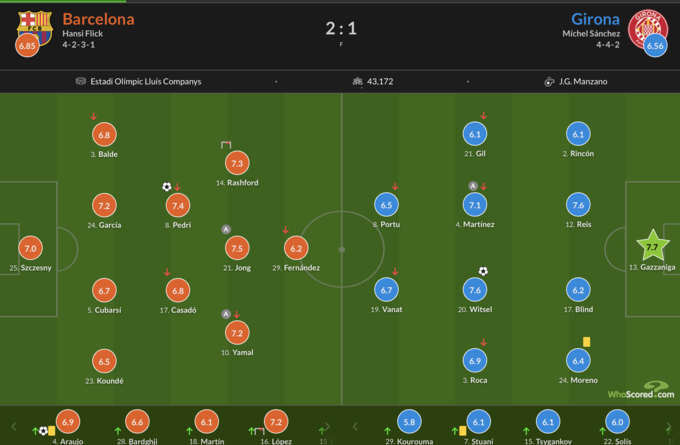Click the assist icon above Jong's rating
This screenshot has width=680, height=445.
point(227,229)
